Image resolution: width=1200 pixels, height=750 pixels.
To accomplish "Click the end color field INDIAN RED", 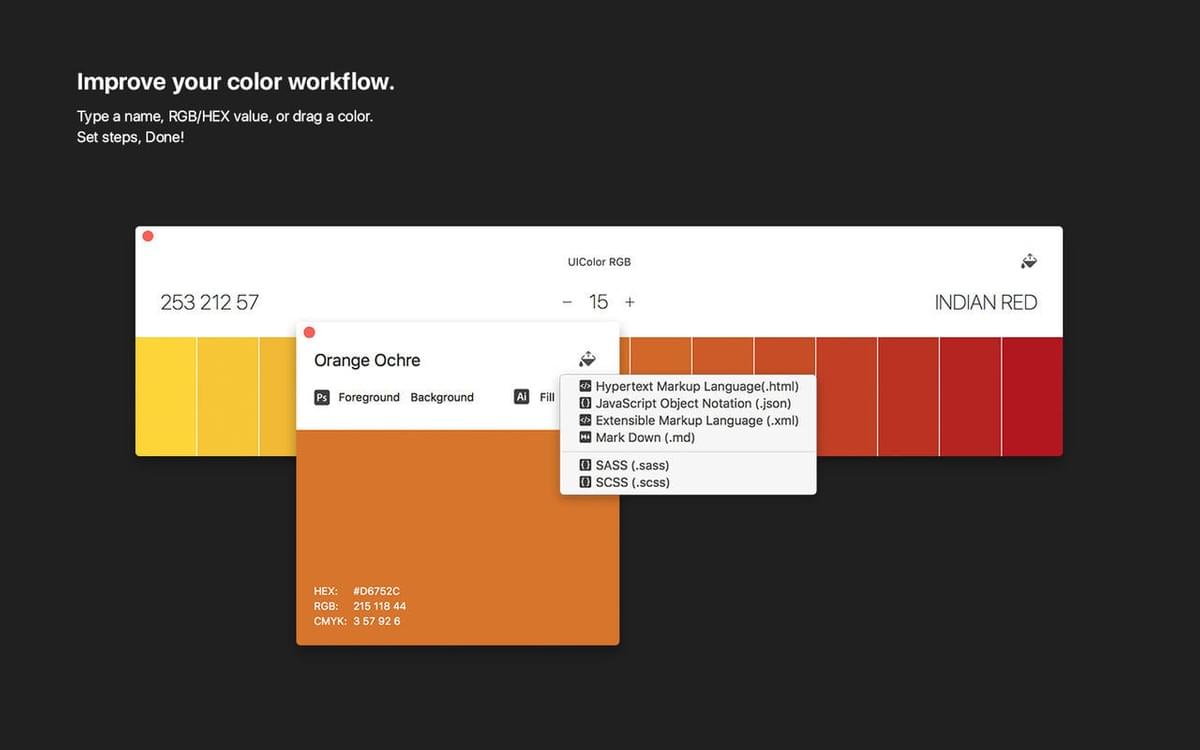I will (986, 302).
